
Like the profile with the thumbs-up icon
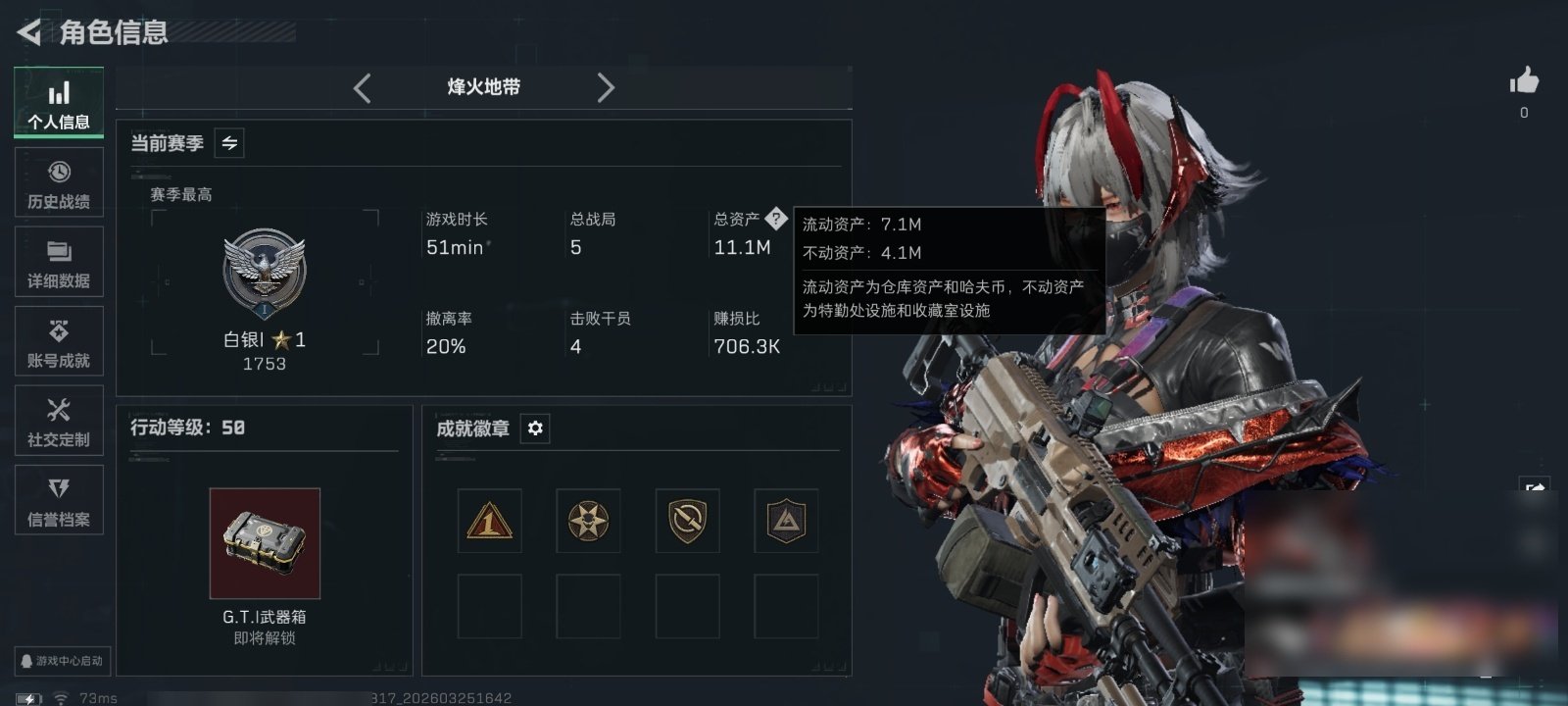(x=1524, y=80)
